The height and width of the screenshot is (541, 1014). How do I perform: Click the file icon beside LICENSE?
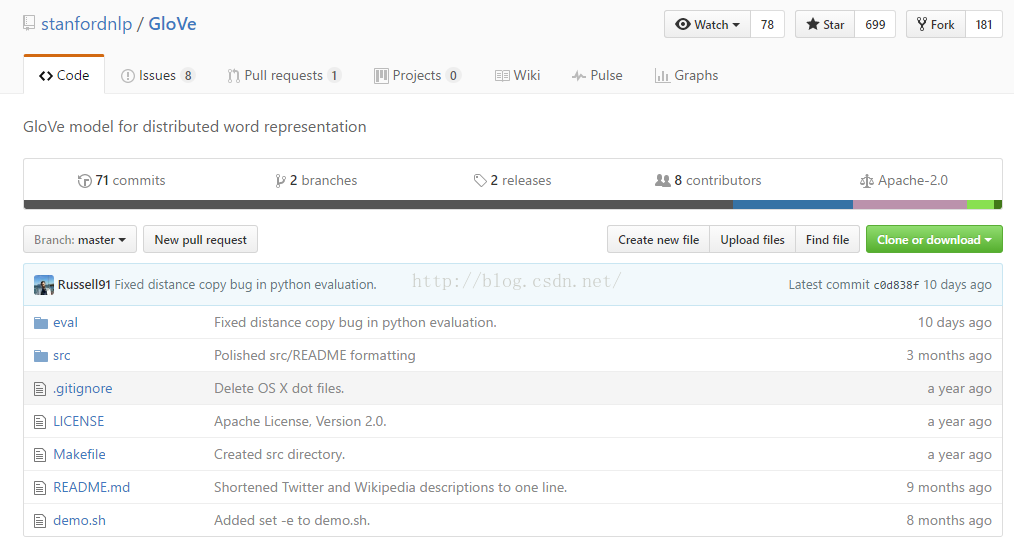40,422
